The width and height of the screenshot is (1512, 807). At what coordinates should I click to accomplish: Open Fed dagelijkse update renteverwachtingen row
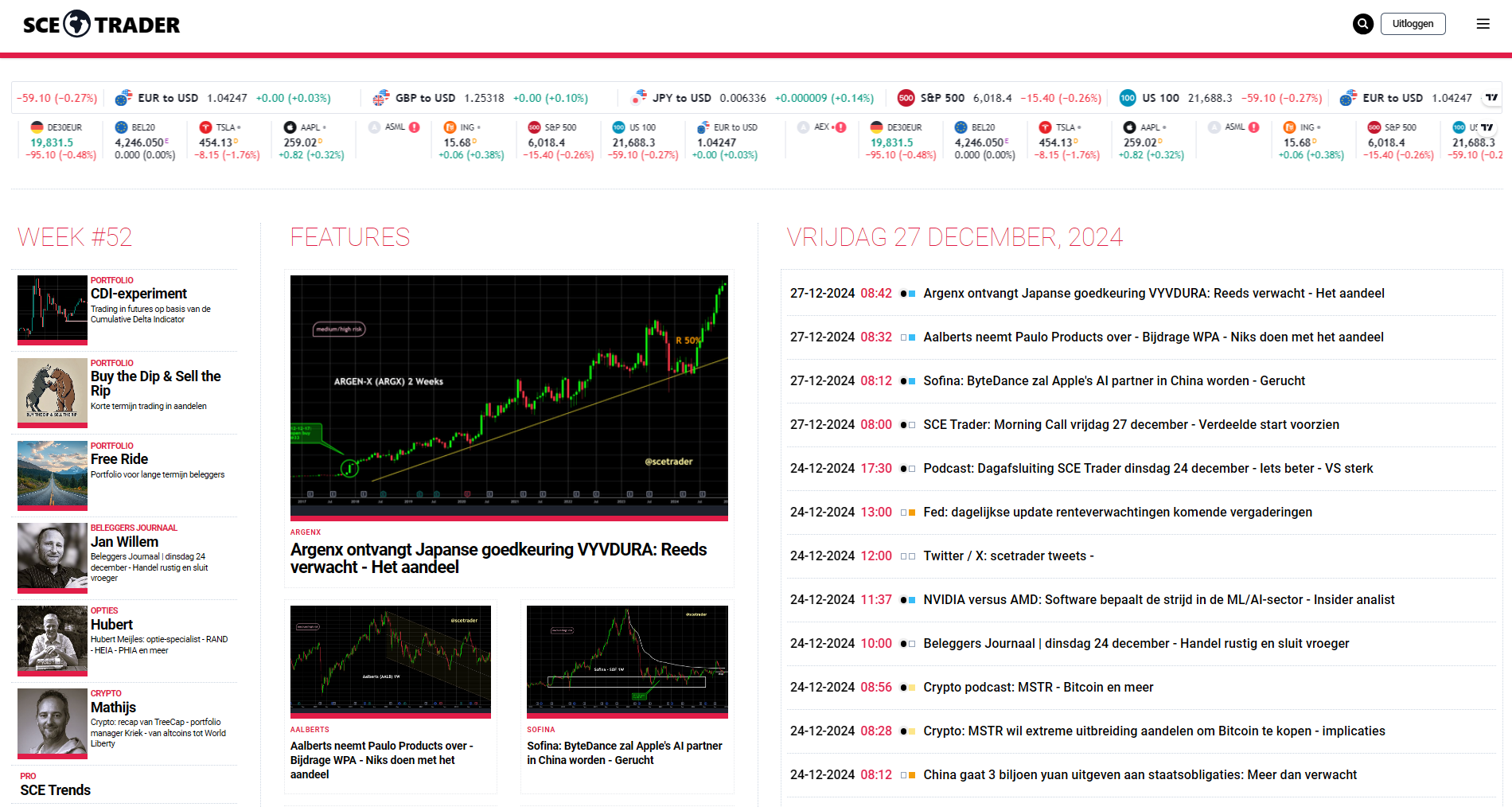1117,513
